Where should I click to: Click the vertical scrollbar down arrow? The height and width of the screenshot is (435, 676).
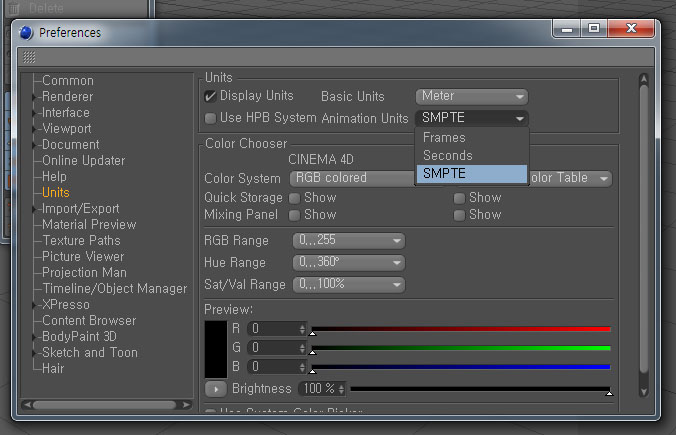point(644,391)
